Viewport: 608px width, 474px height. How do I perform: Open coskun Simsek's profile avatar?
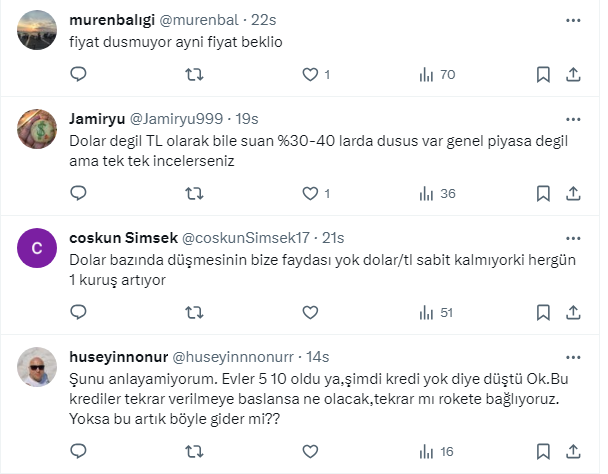pos(37,248)
